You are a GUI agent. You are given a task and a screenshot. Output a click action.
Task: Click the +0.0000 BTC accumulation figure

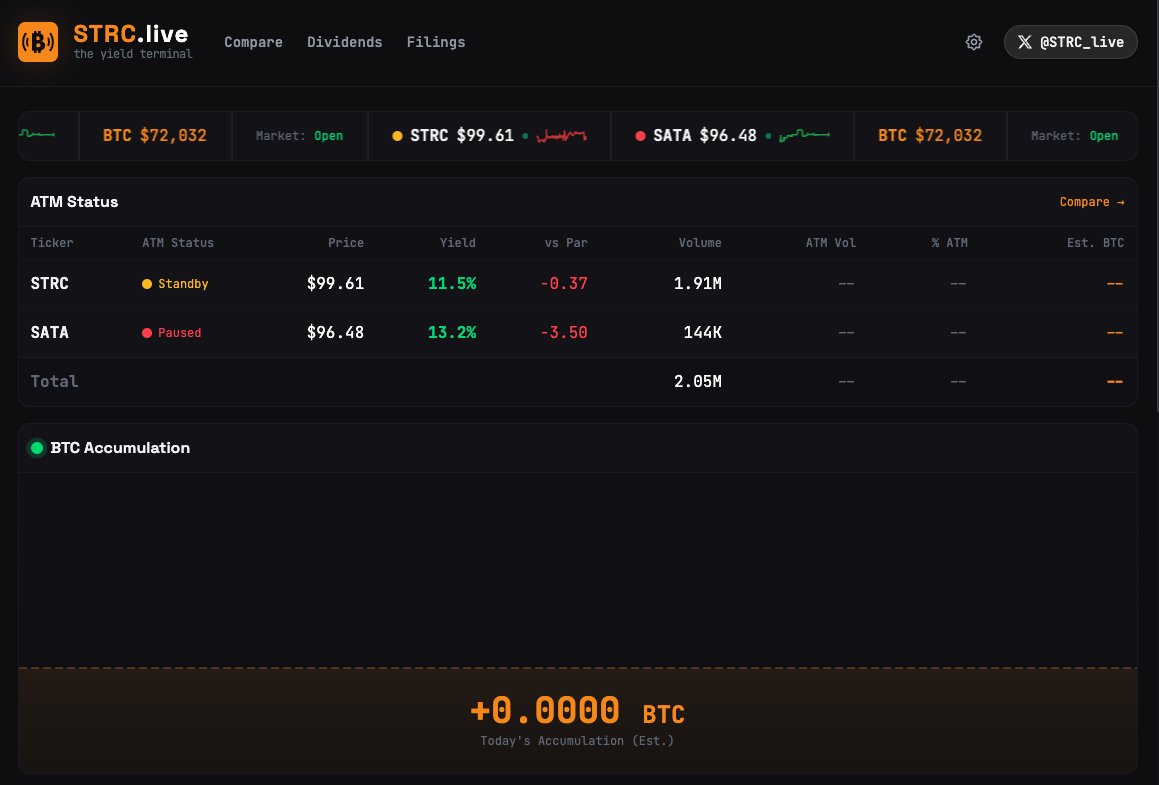click(577, 711)
